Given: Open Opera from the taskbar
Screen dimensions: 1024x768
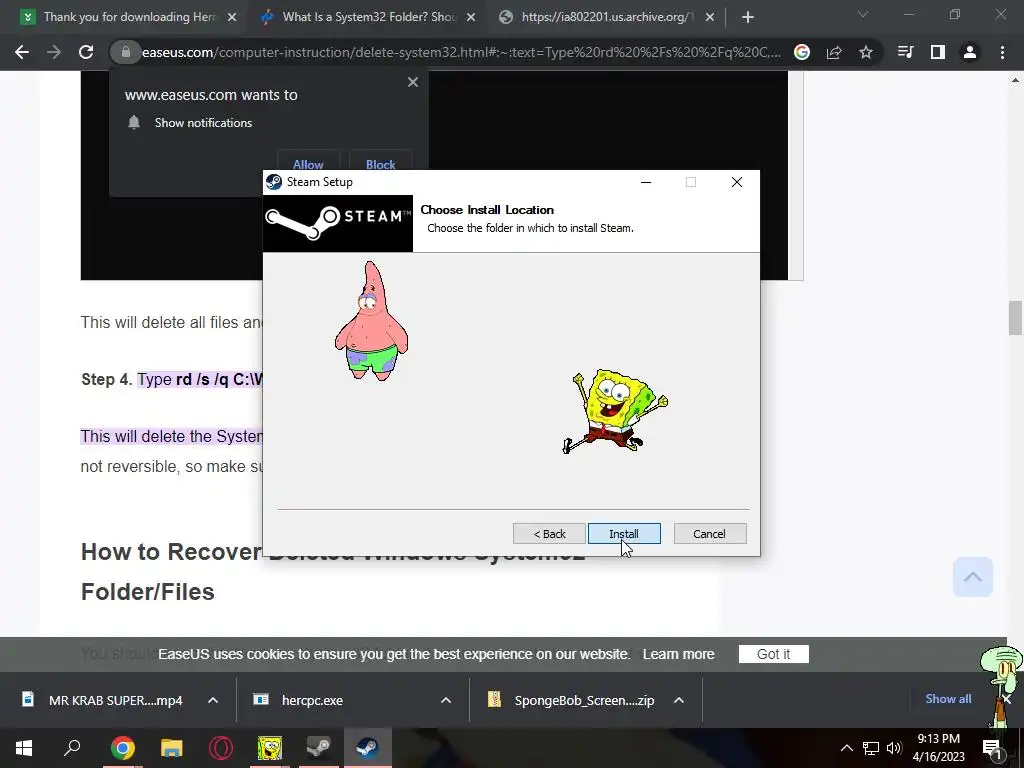Looking at the screenshot, I should point(221,748).
